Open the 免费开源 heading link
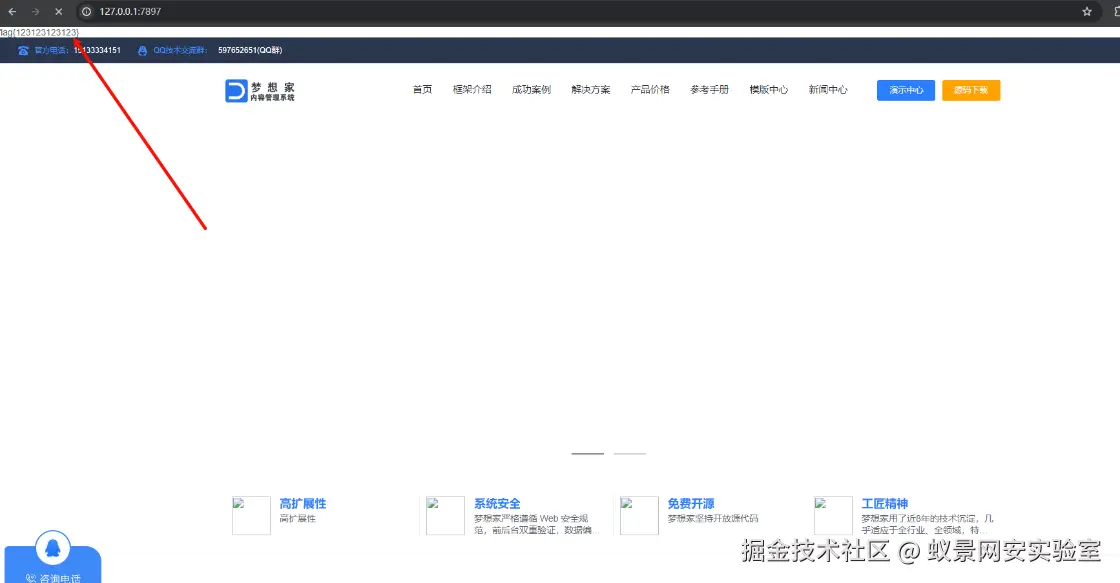1120x583 pixels. pos(691,504)
